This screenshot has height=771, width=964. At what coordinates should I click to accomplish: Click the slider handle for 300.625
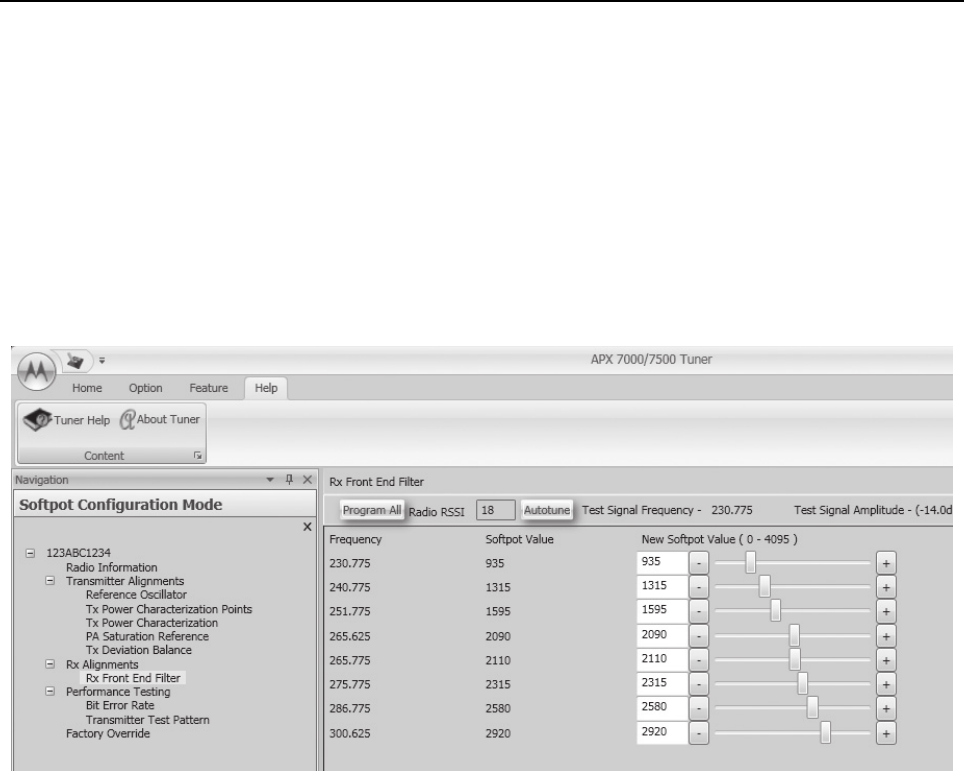click(825, 733)
